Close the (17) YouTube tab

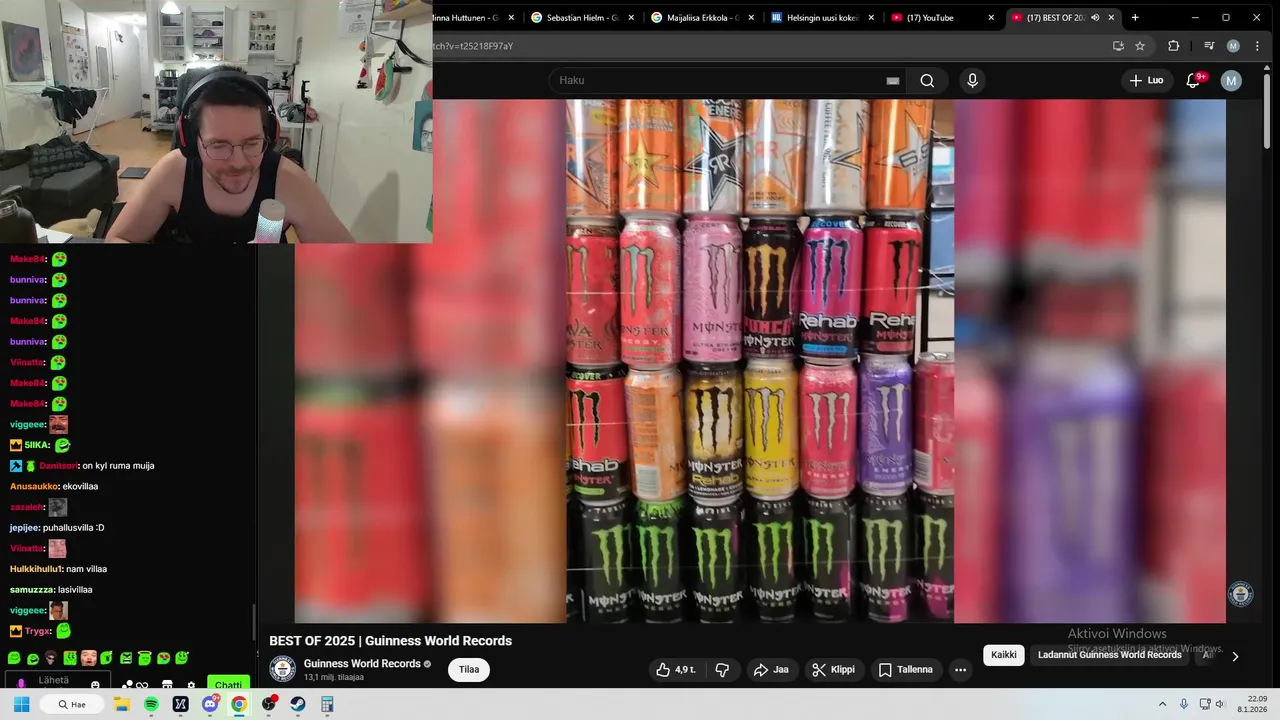click(991, 18)
